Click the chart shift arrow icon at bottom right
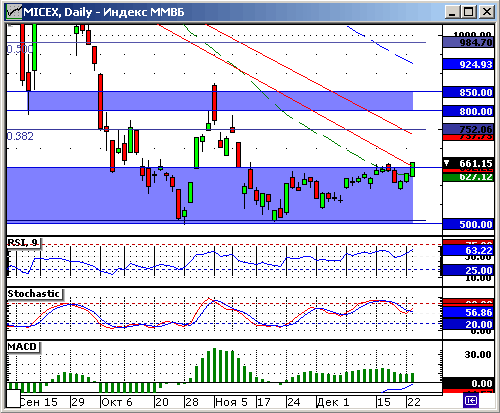The width and height of the screenshot is (500, 413). pyautogui.click(x=471, y=400)
